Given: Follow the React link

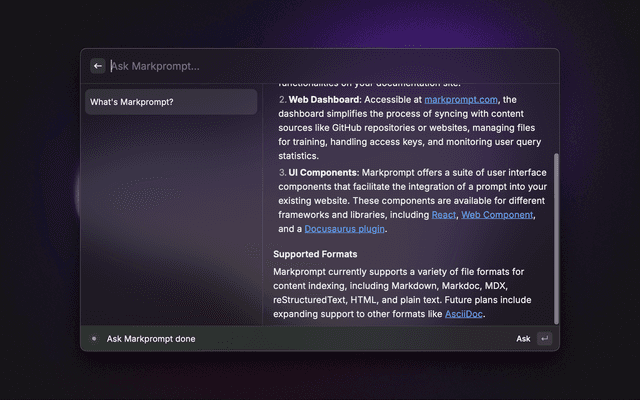Looking at the screenshot, I should (x=443, y=215).
